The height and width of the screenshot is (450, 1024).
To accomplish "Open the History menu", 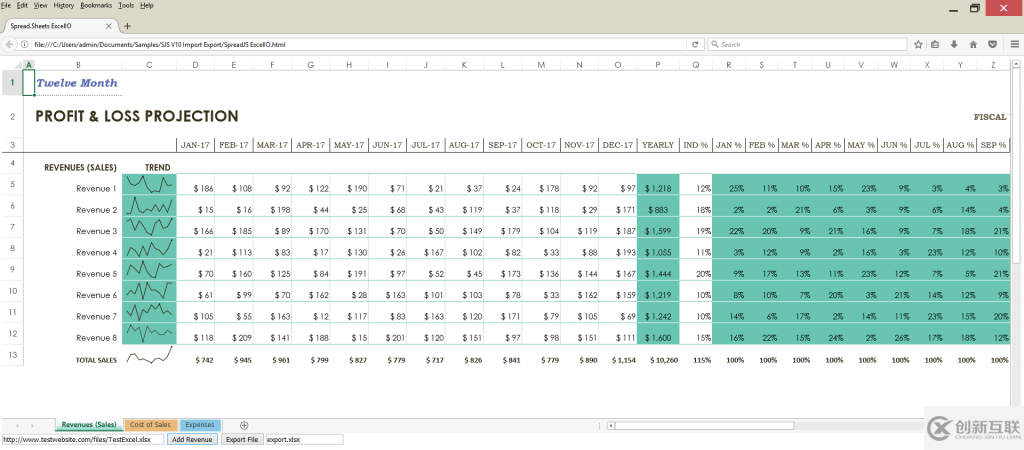I will click(x=63, y=5).
